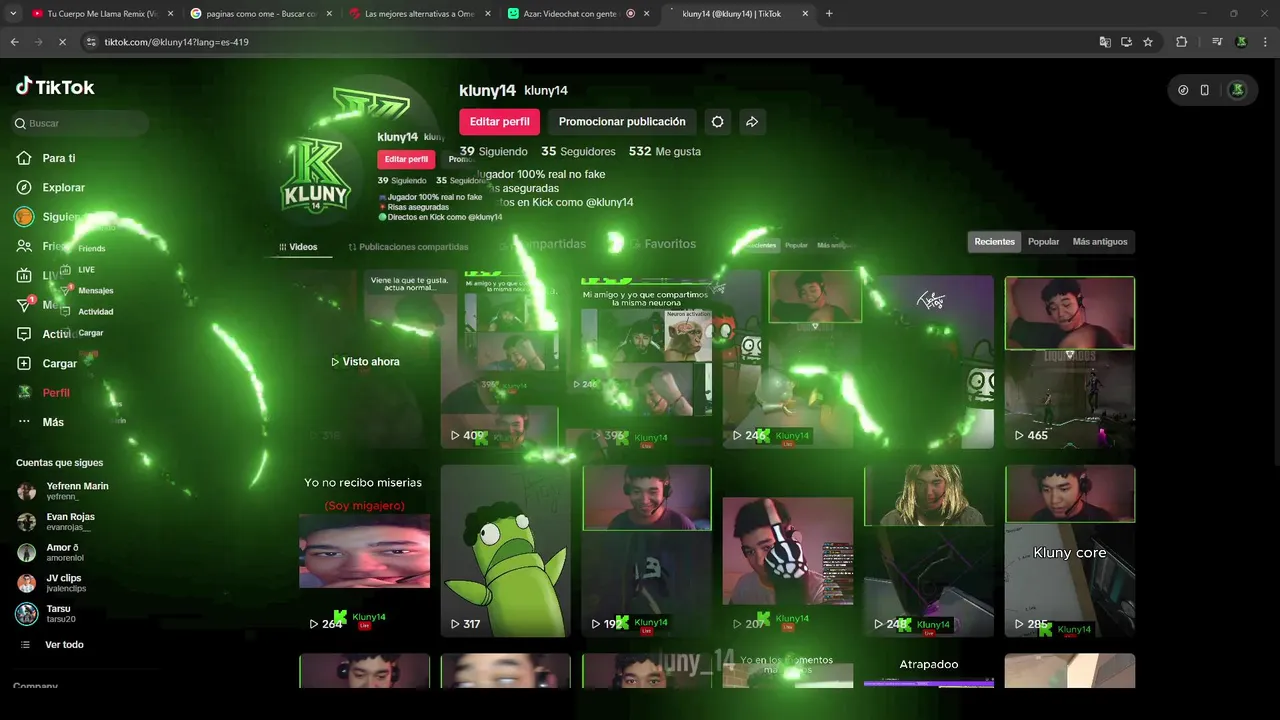The height and width of the screenshot is (720, 1280).
Task: Click the profile settings gear icon
Action: click(717, 122)
